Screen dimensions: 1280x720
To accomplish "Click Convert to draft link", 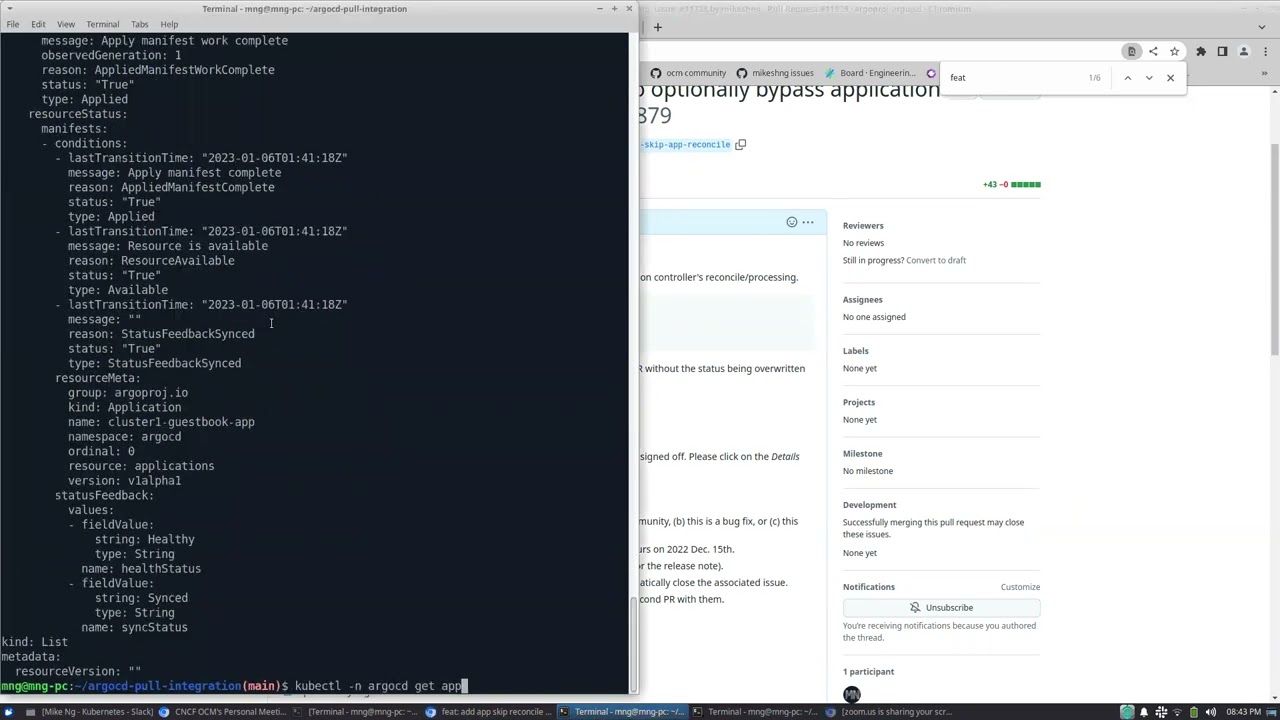I will click(936, 260).
